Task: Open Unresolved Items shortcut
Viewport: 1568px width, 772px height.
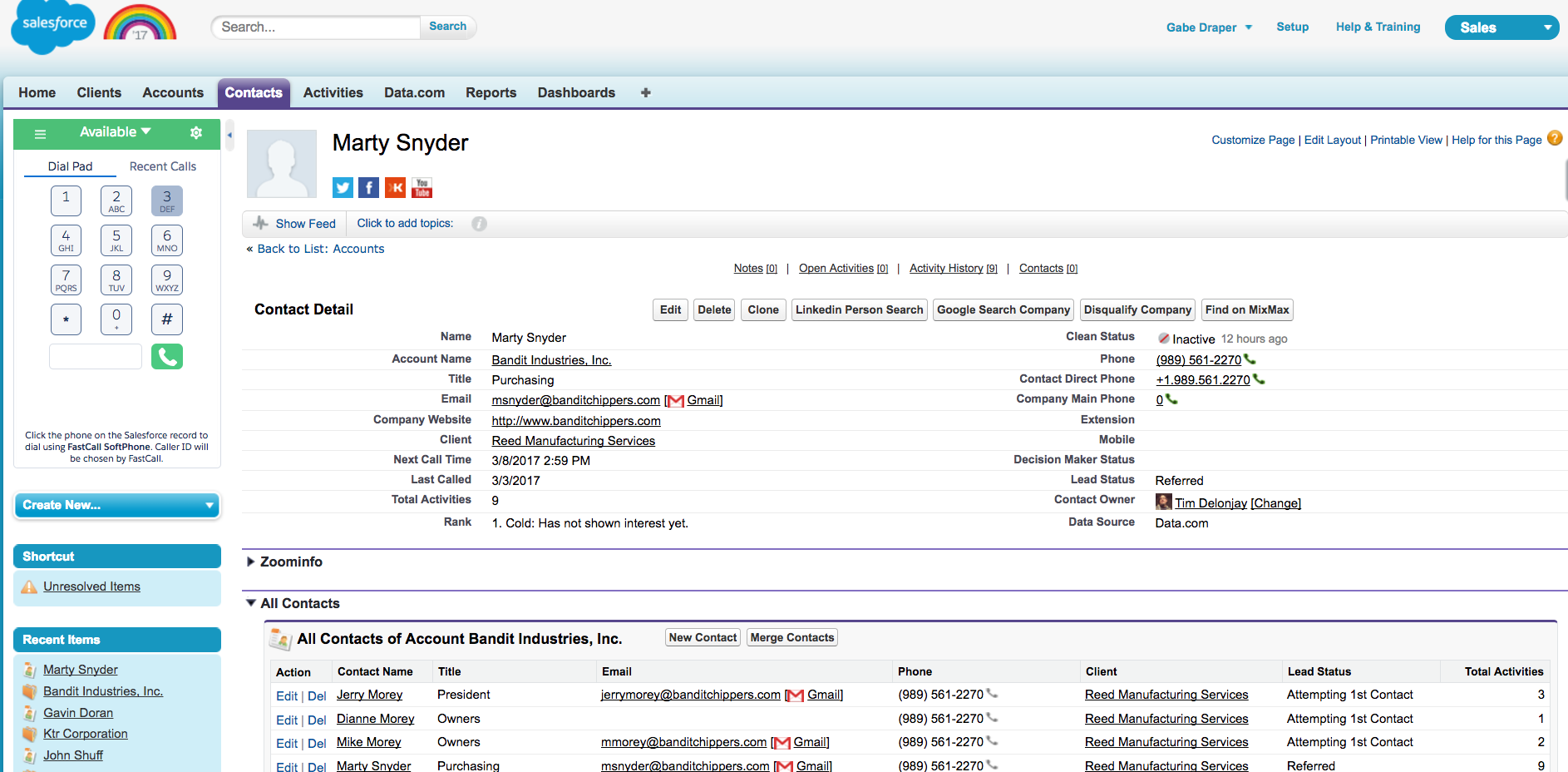Action: (91, 586)
